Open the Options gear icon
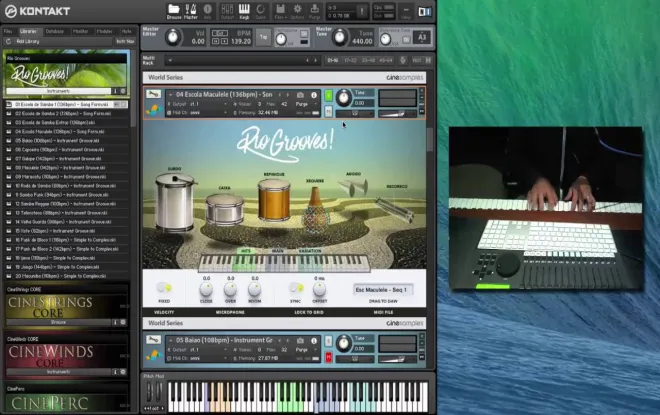 point(297,11)
